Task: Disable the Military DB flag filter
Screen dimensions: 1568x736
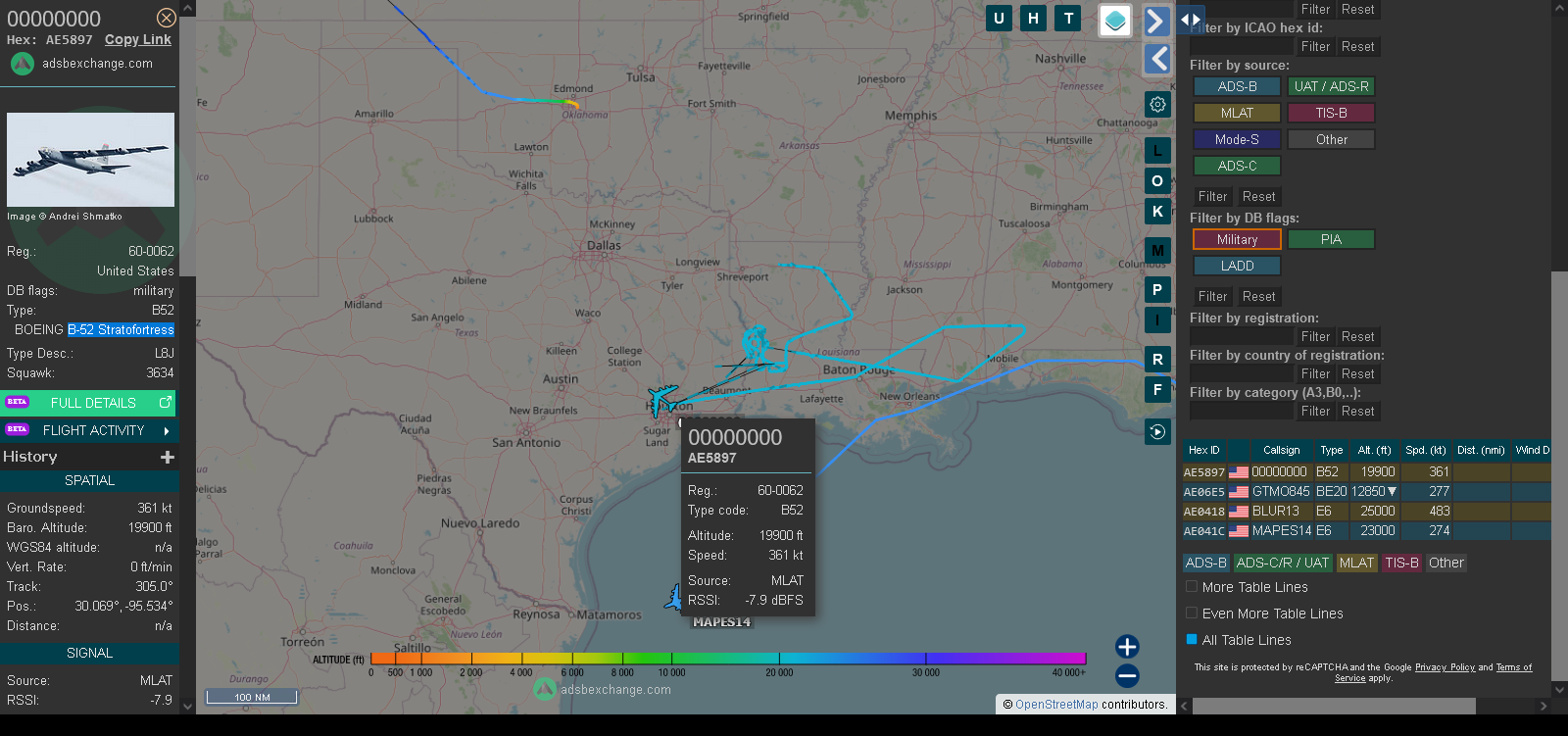Action: [1237, 239]
